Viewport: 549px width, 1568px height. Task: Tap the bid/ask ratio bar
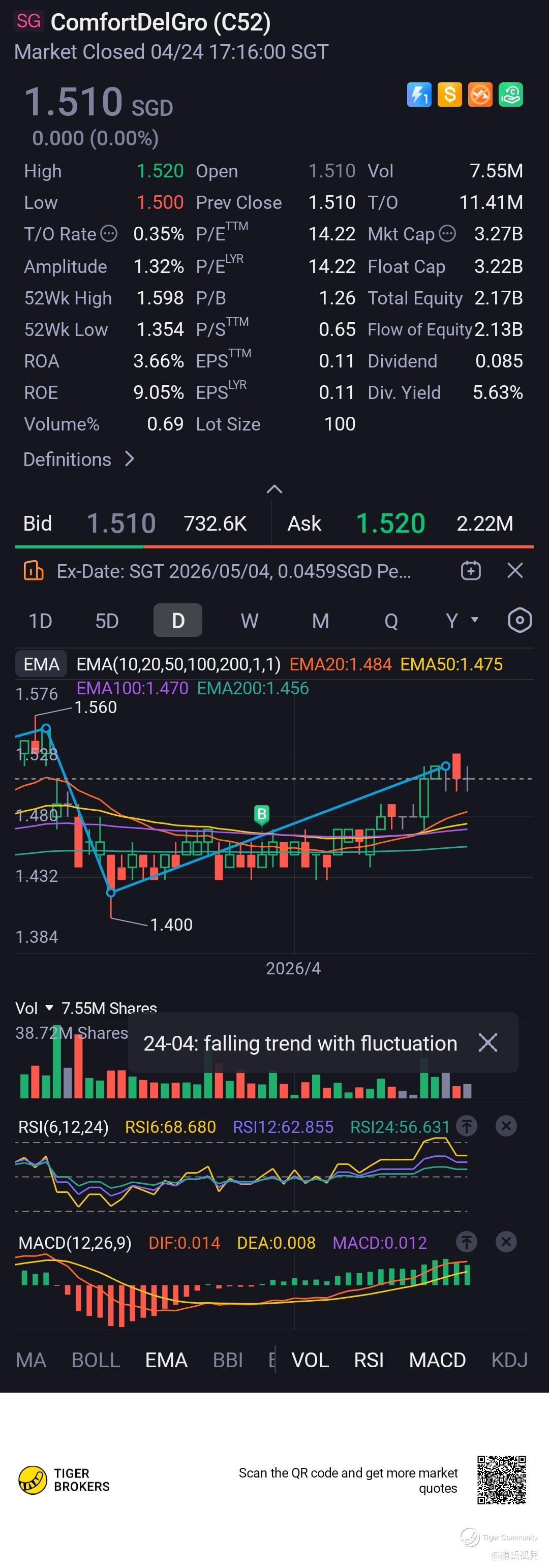click(x=274, y=546)
